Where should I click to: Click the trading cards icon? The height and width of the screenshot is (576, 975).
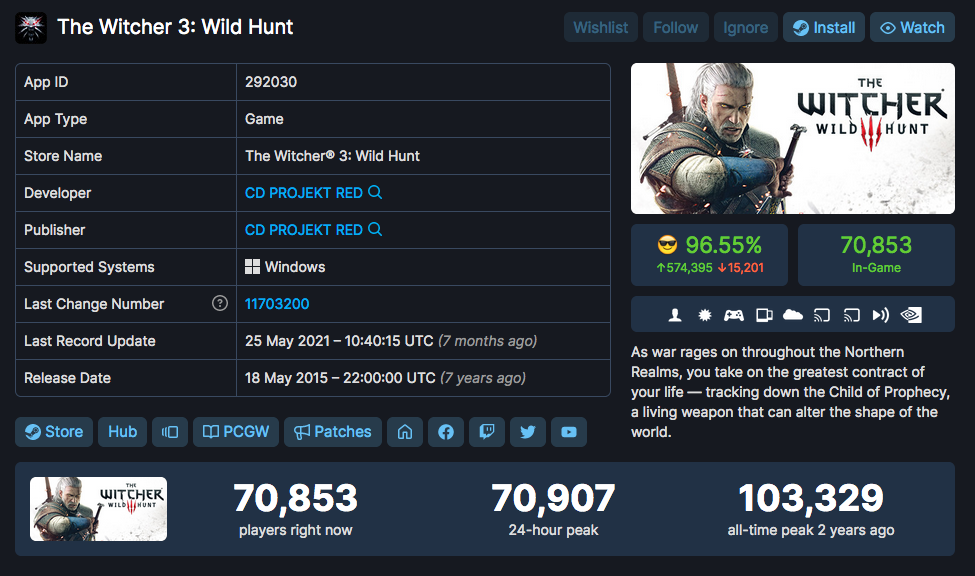pos(764,315)
